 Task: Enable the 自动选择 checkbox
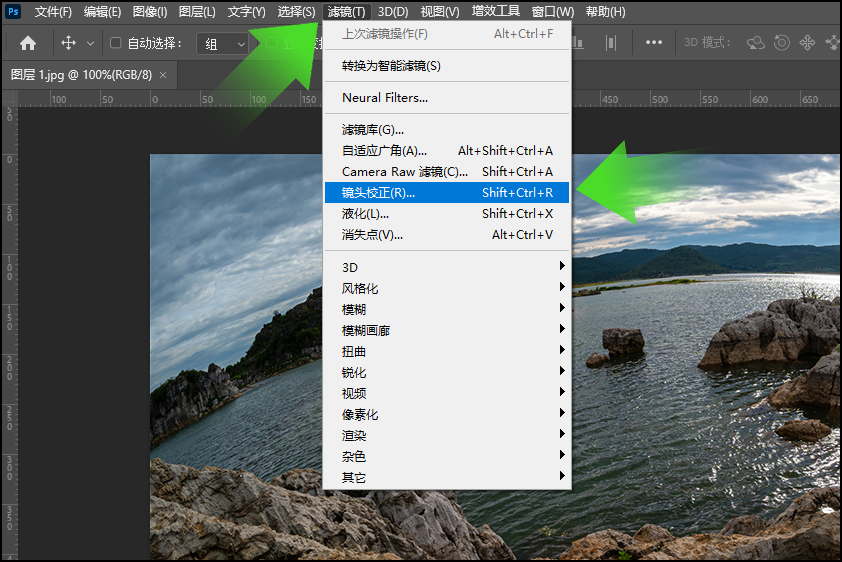pos(116,43)
